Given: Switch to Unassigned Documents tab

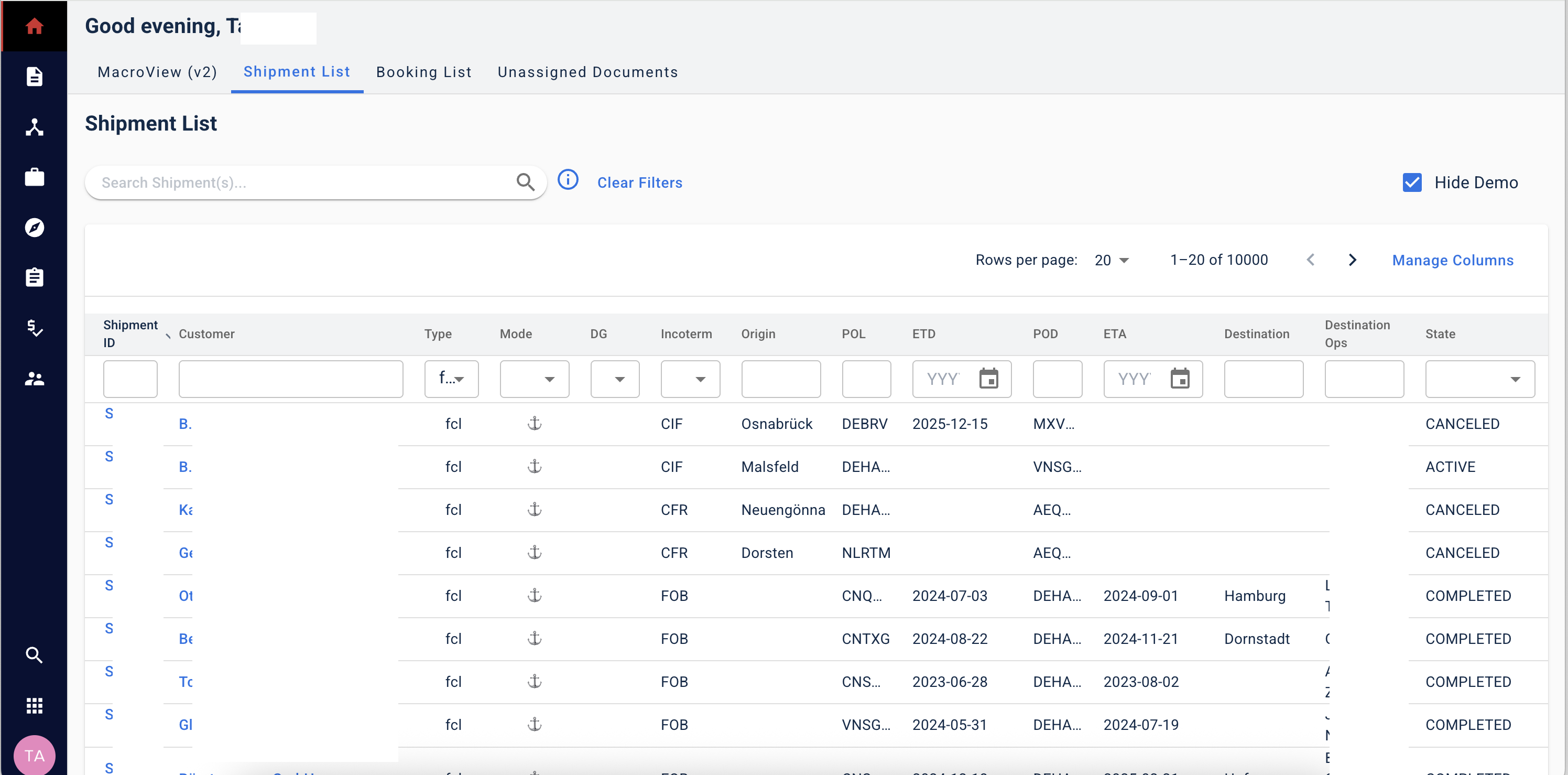Looking at the screenshot, I should [587, 72].
